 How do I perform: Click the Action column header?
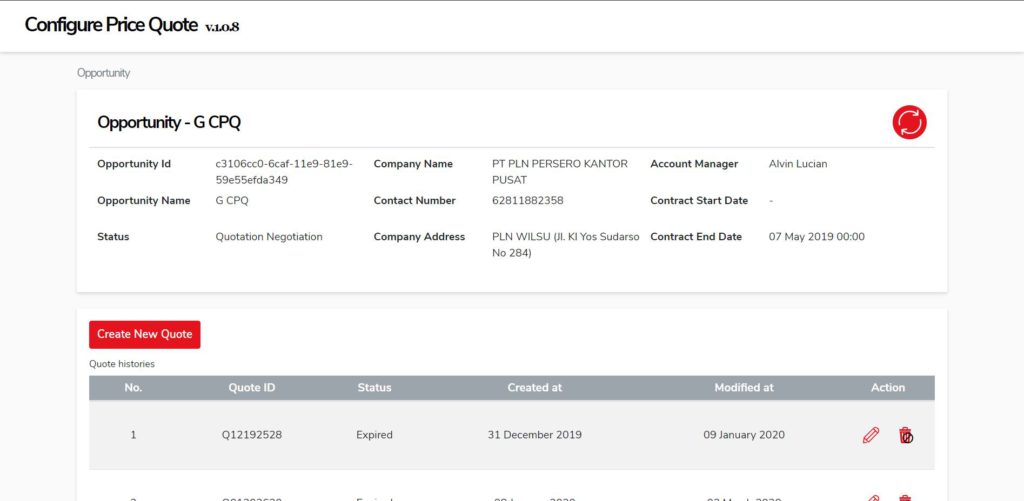click(x=888, y=387)
